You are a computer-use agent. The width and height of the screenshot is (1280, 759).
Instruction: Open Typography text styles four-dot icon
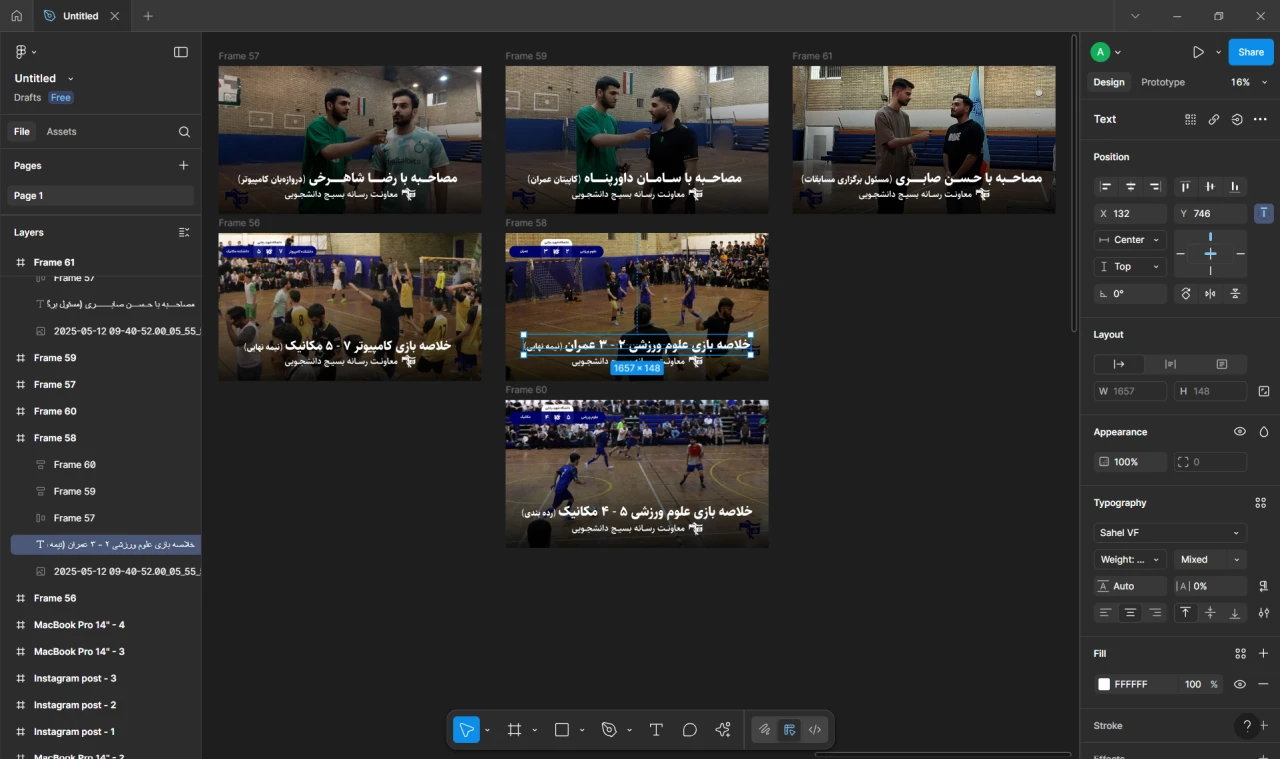[1261, 503]
